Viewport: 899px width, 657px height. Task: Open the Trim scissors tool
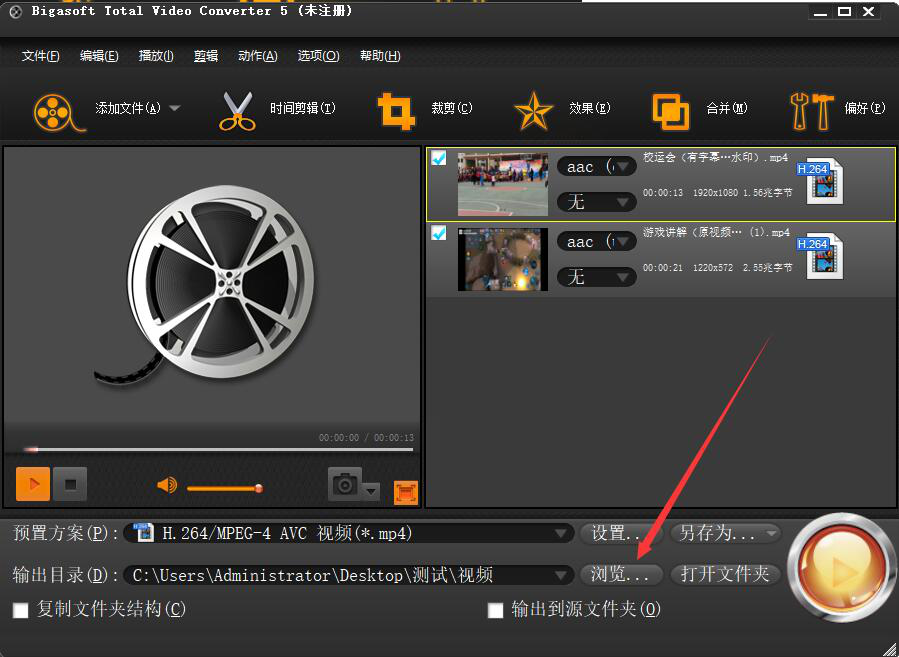coord(237,111)
